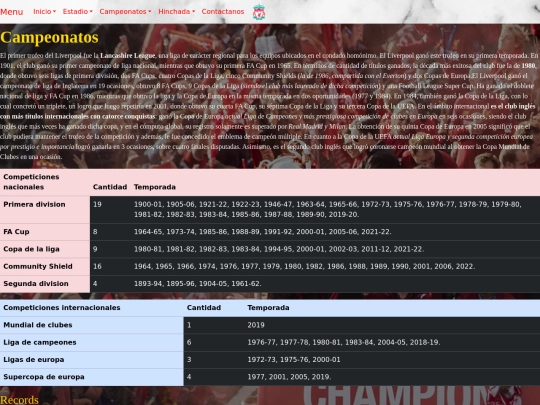Click Liga de campeones seasons starting 1976-77
The height and width of the screenshot is (405, 540).
coord(344,342)
